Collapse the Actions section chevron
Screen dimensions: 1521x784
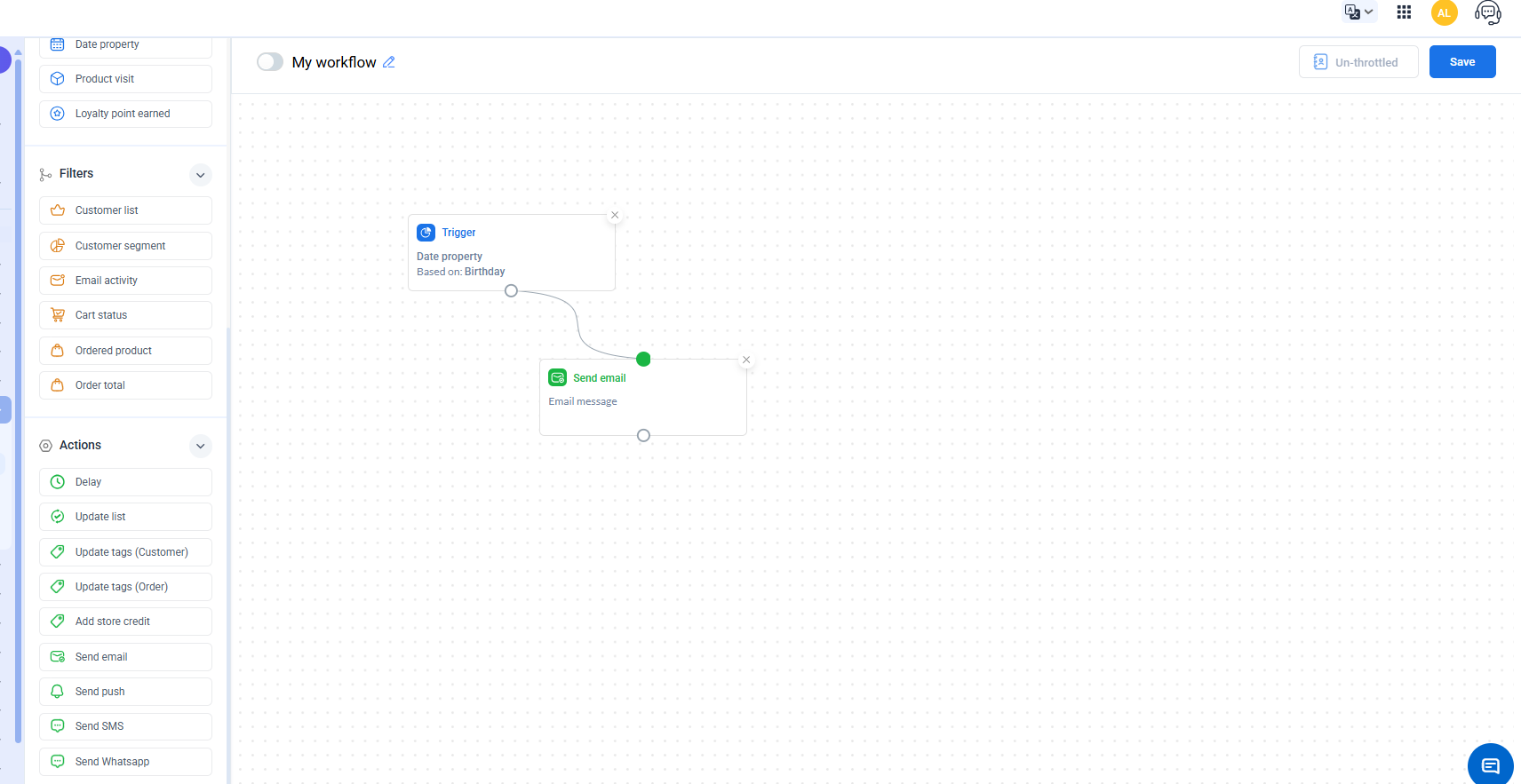pyautogui.click(x=201, y=446)
